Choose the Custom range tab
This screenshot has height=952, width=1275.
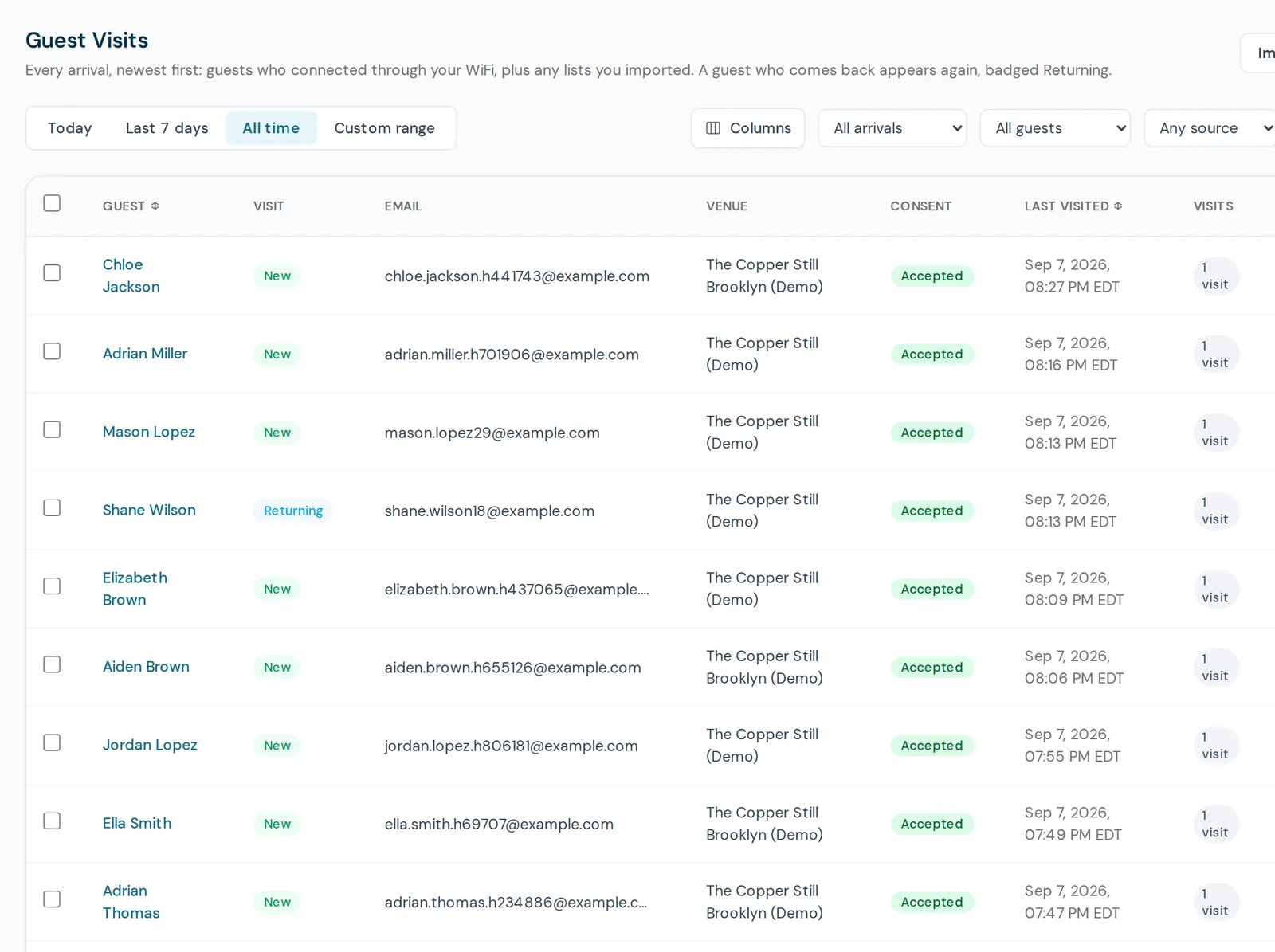click(x=384, y=128)
